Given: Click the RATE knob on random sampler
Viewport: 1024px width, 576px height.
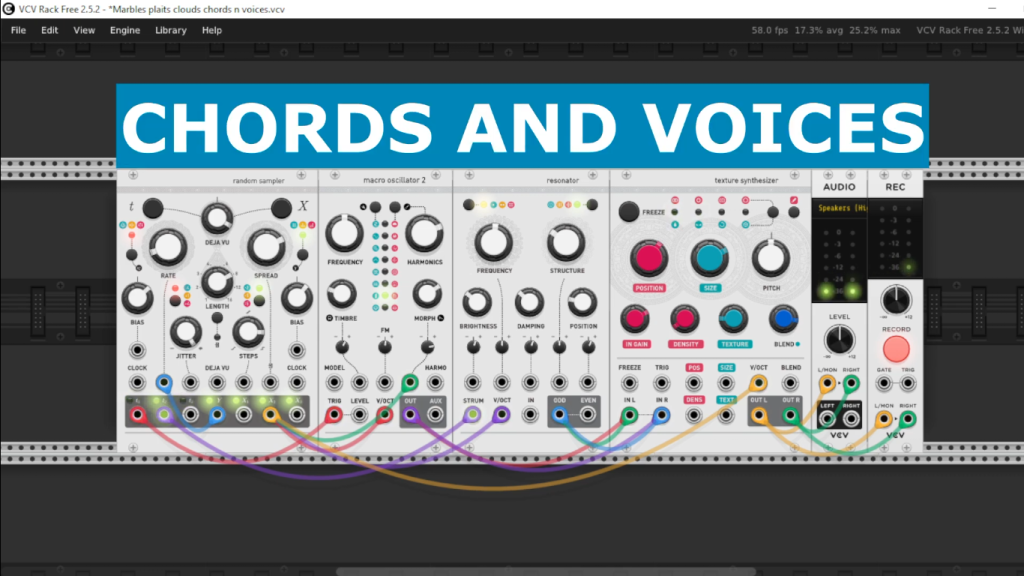Looking at the screenshot, I should click(168, 248).
